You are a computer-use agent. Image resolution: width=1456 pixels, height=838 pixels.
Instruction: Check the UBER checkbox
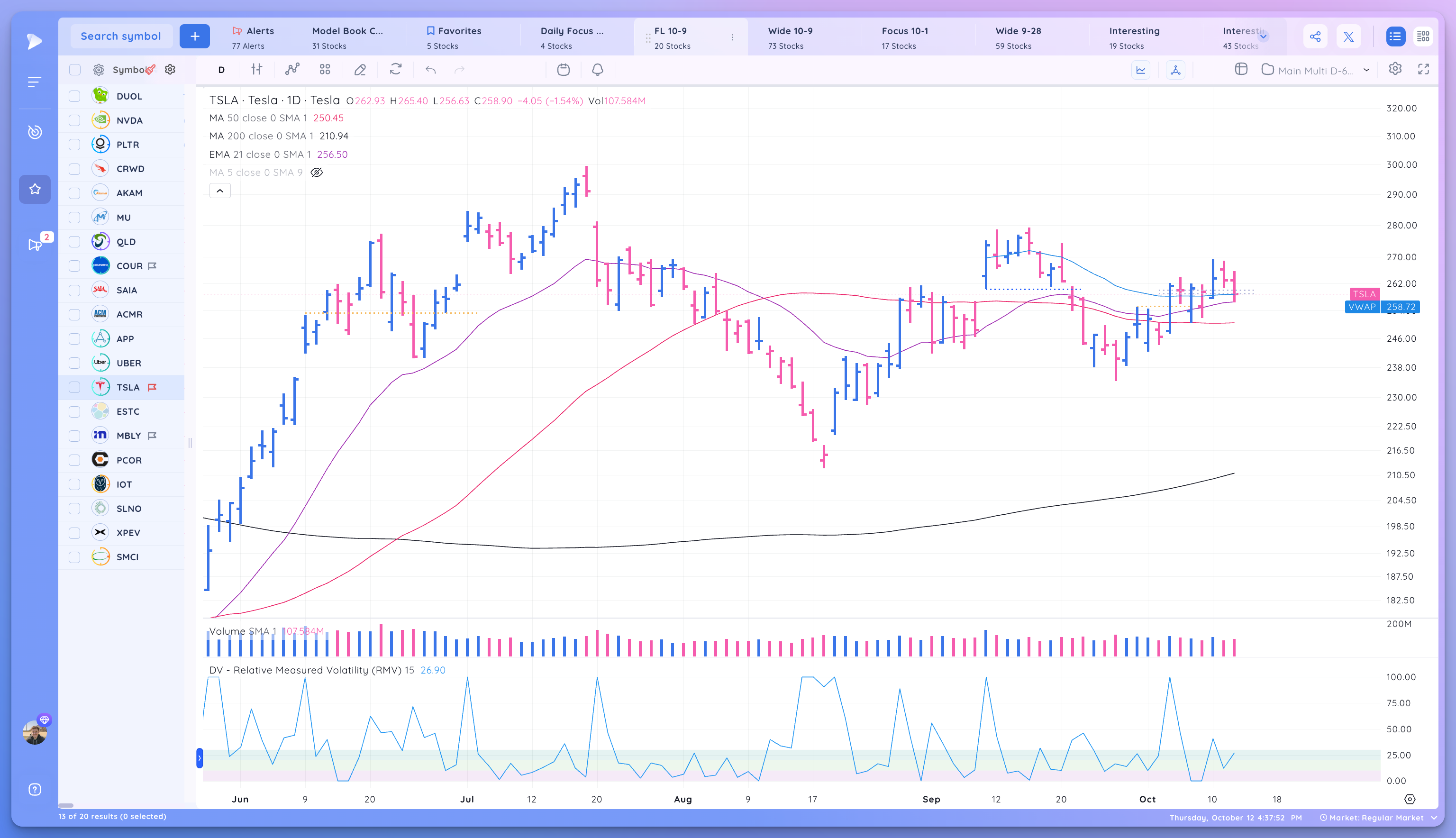74,363
